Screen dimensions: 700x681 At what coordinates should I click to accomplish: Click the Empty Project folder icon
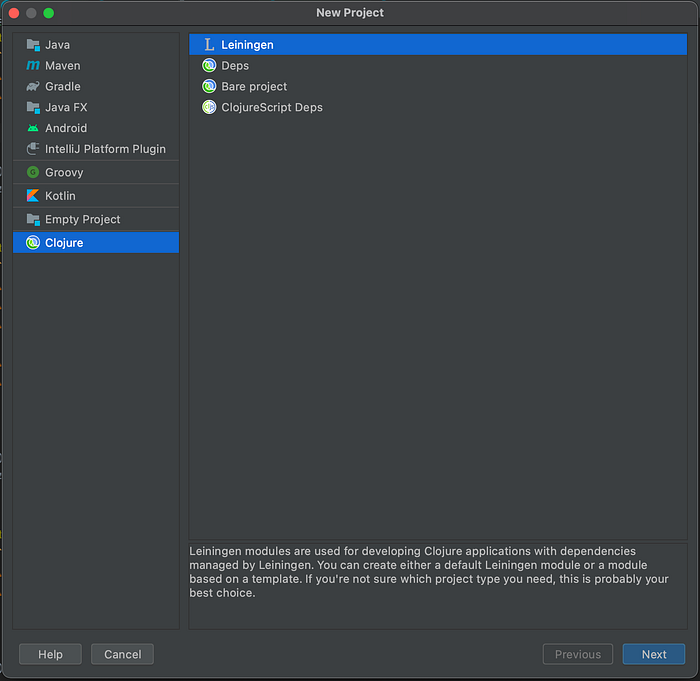(x=33, y=219)
